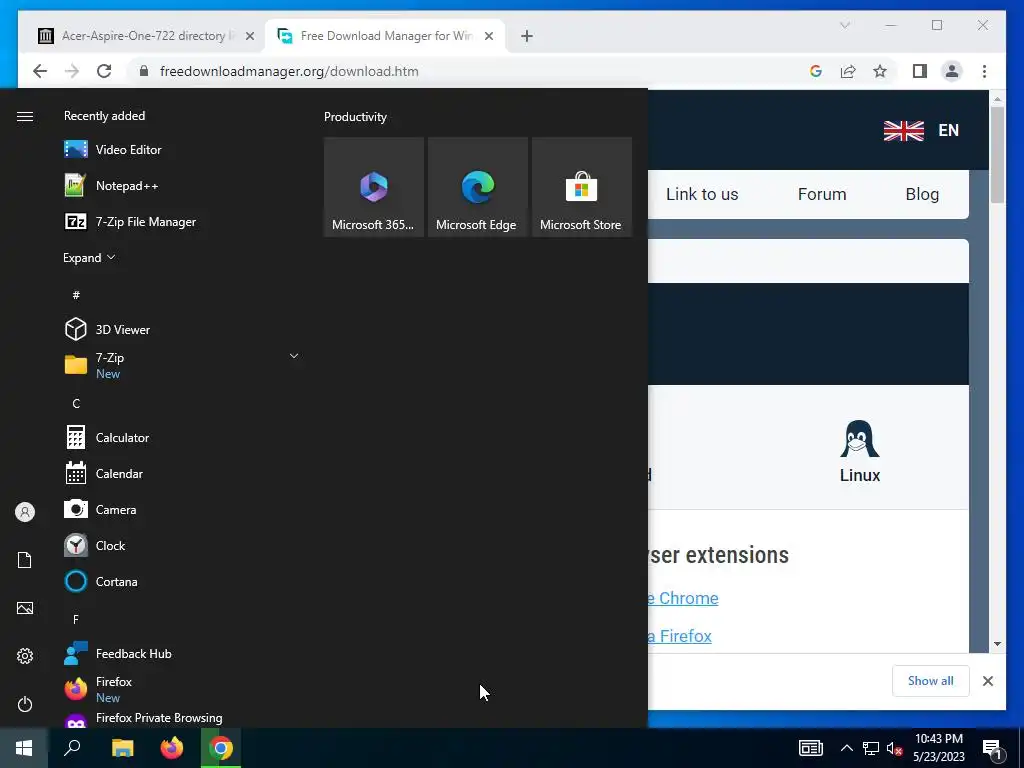
Task: Open the Firefox extension link
Action: click(680, 636)
